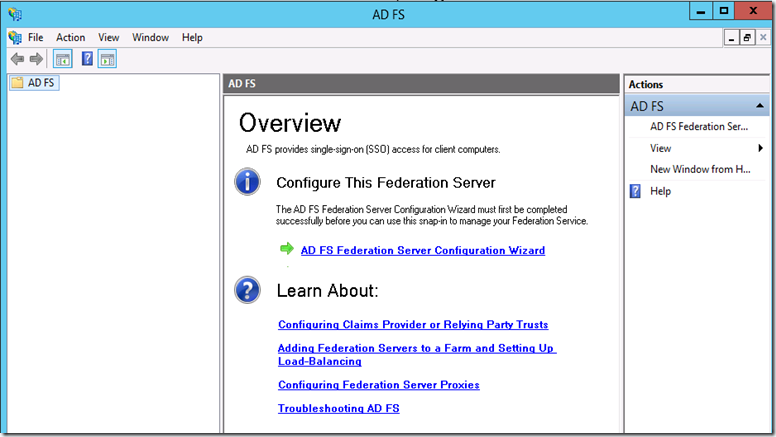Click the AD FS app icon in title bar
Image resolution: width=776 pixels, height=437 pixels.
(15, 14)
